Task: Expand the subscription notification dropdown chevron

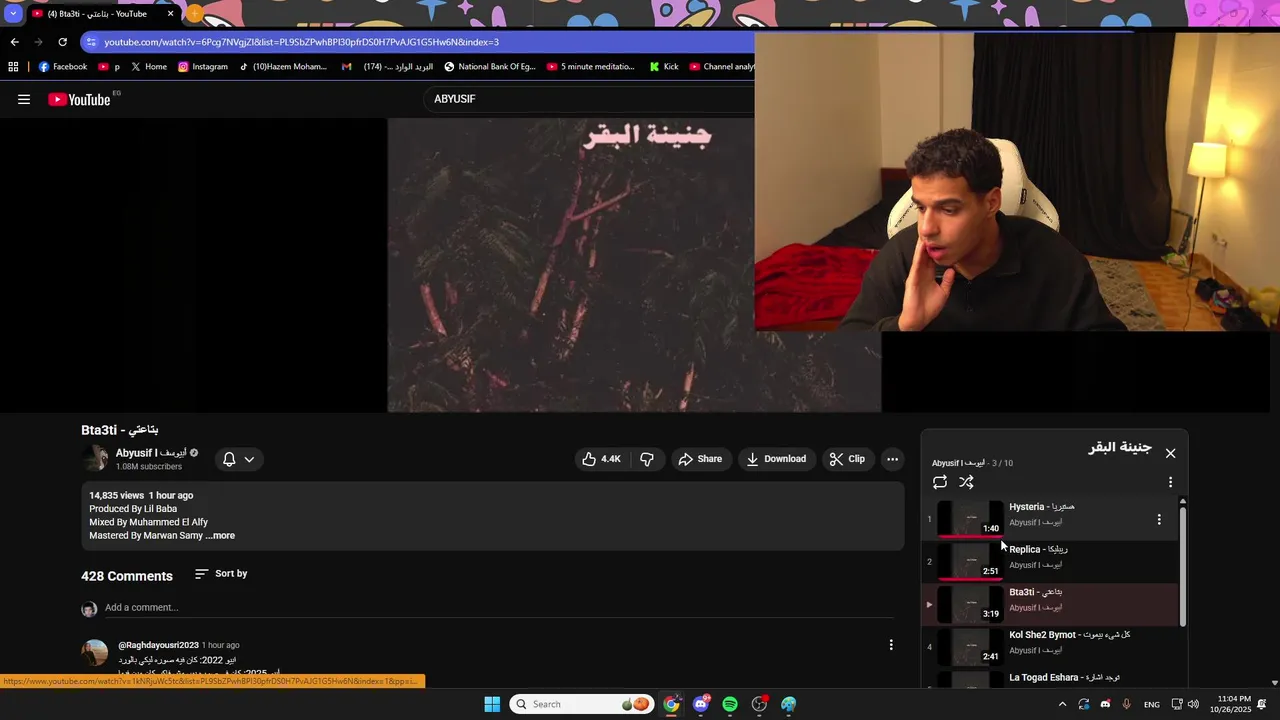Action: click(249, 459)
